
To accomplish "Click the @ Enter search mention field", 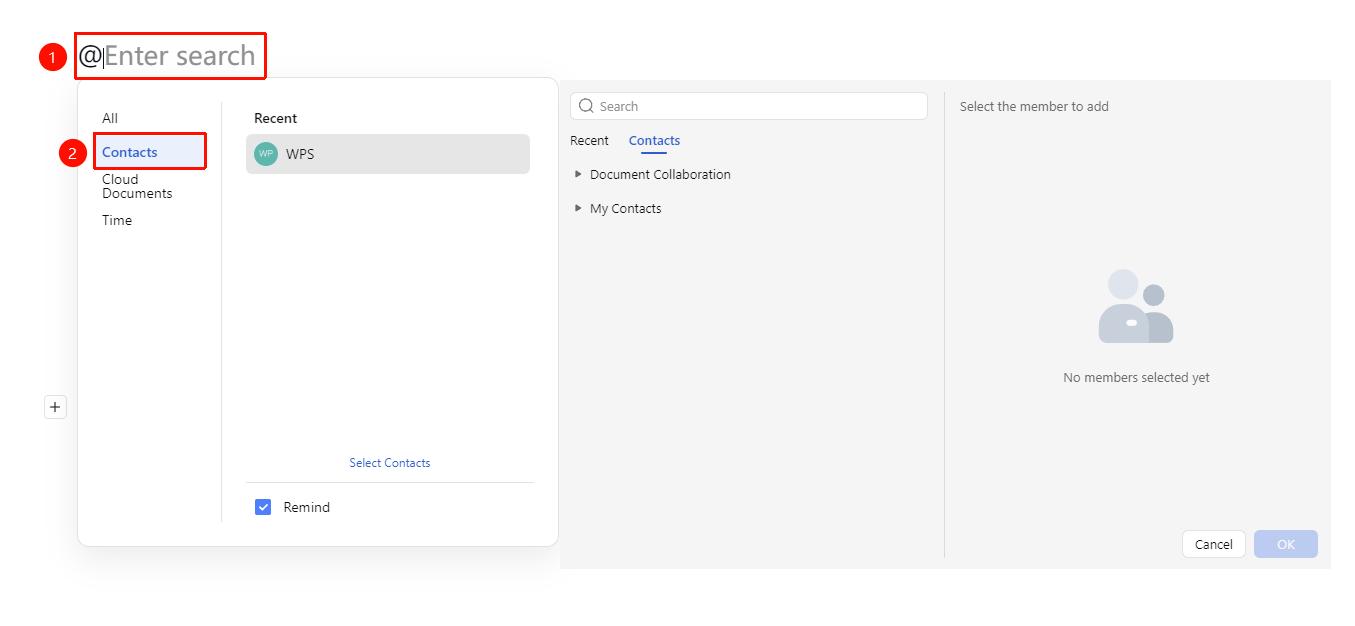I will [170, 56].
